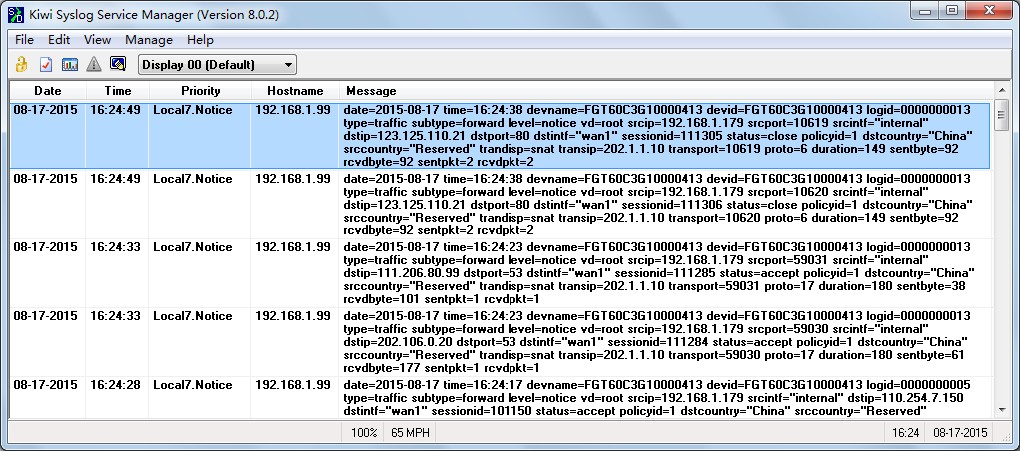Screen dimensions: 1020x451
Task: Click time 16:24:28 in the last row
Action: click(115, 385)
